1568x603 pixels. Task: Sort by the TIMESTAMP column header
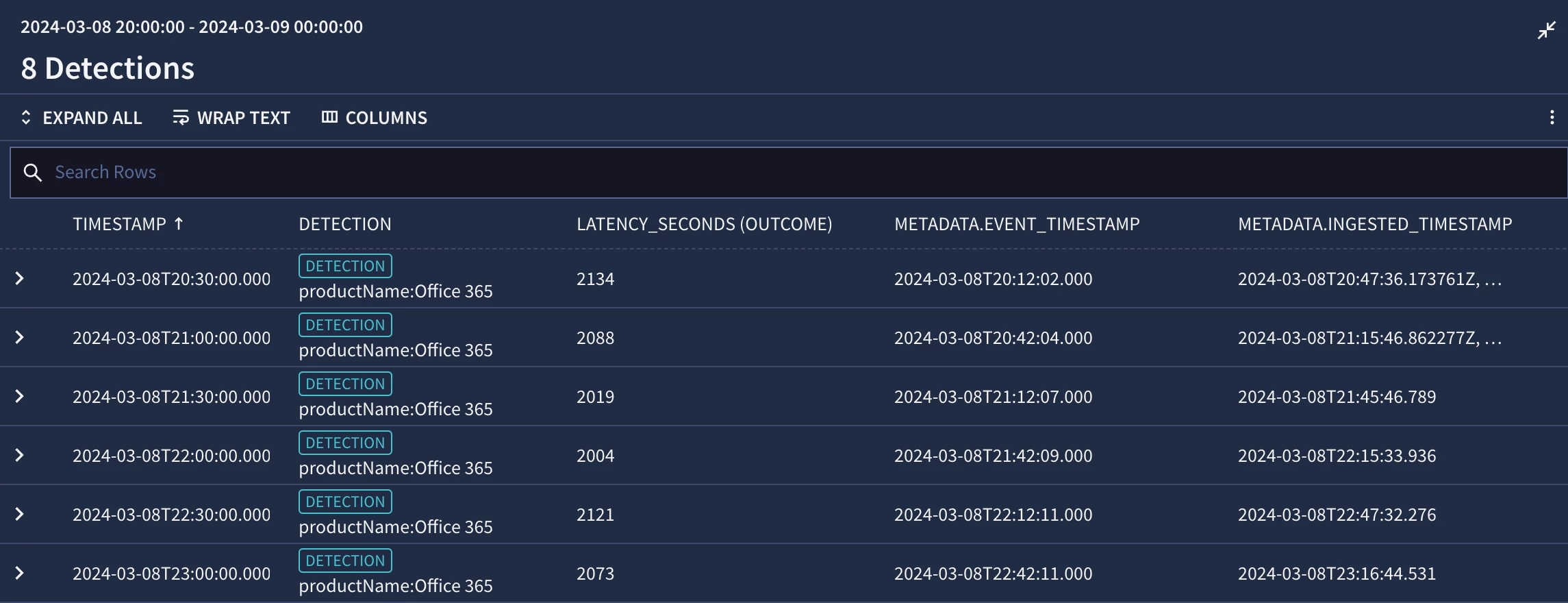click(x=120, y=224)
